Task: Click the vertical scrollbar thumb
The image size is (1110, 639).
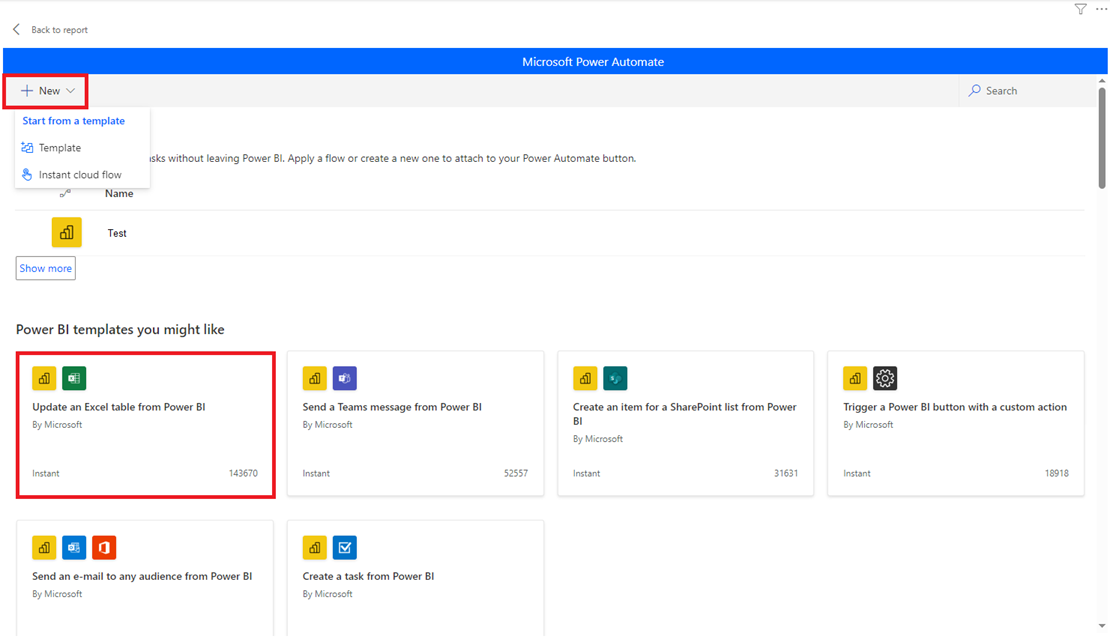Action: point(1102,138)
